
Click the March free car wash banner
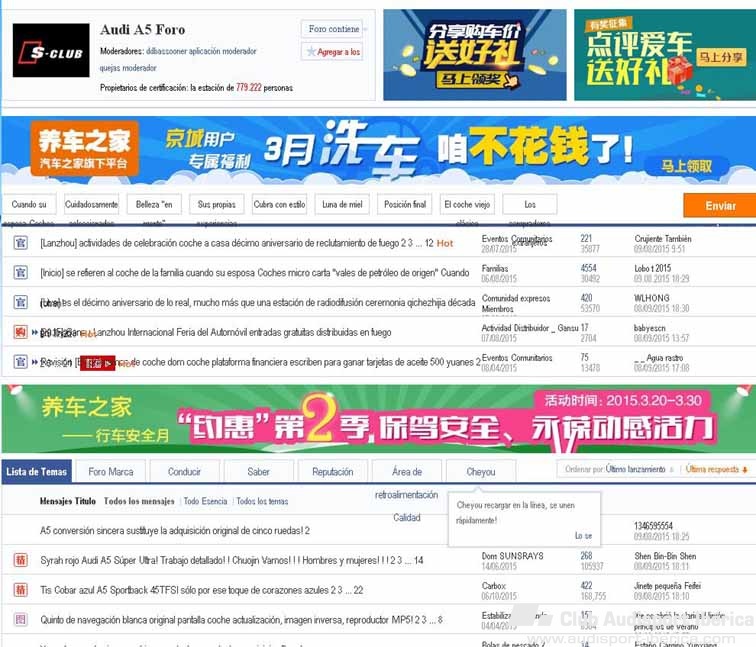tap(378, 150)
